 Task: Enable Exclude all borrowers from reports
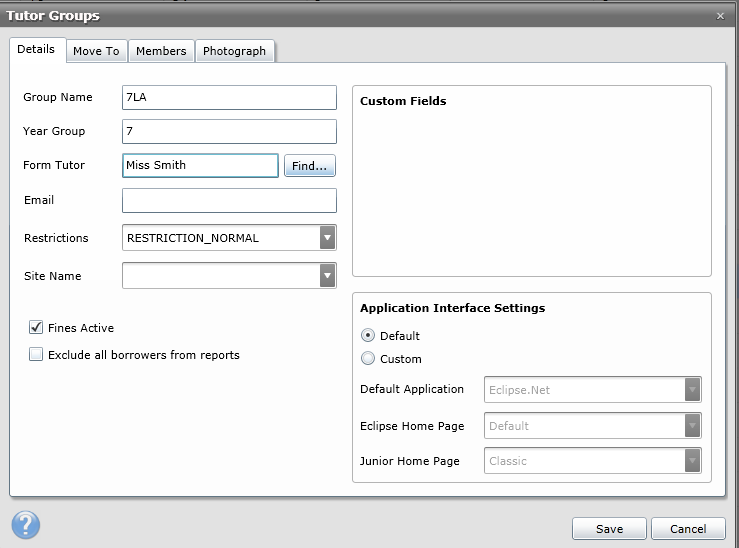click(37, 354)
